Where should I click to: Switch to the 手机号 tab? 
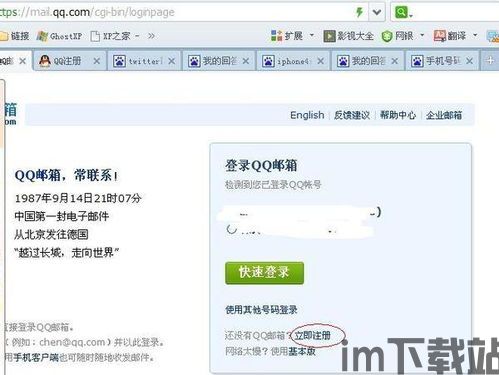[442, 61]
